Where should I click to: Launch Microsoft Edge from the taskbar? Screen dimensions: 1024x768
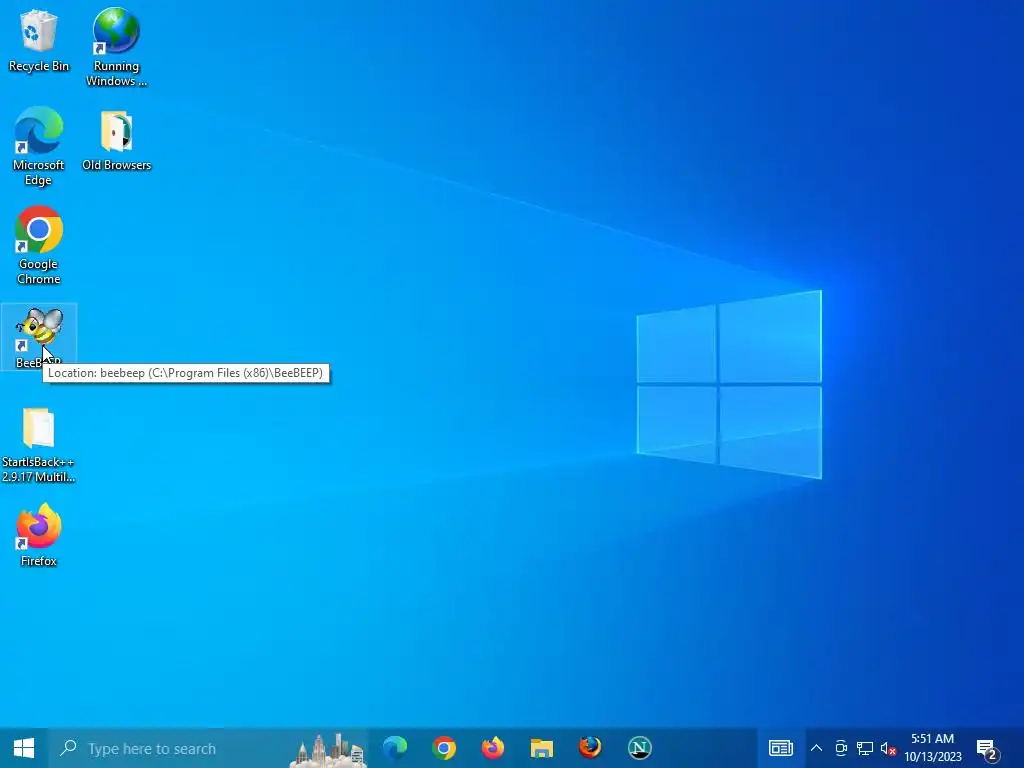(x=394, y=748)
